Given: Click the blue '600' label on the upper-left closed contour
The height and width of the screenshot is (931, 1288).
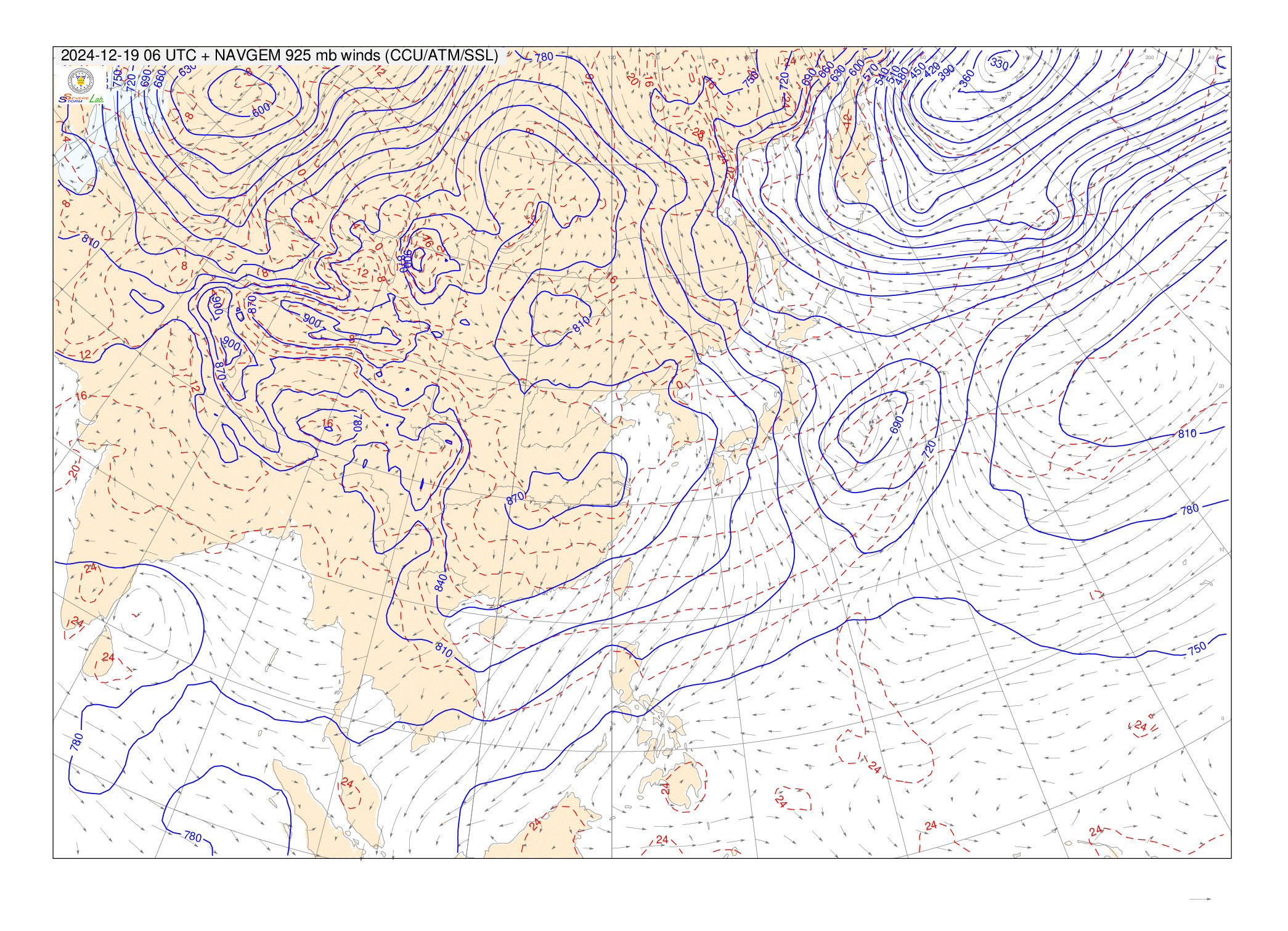Looking at the screenshot, I should [261, 109].
